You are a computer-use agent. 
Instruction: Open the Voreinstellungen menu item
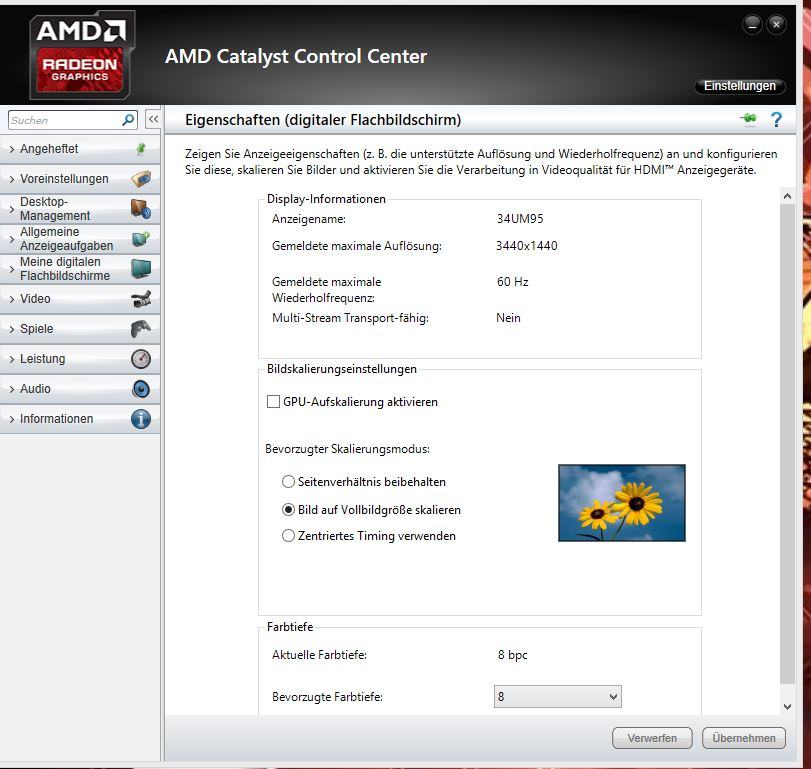click(x=80, y=179)
